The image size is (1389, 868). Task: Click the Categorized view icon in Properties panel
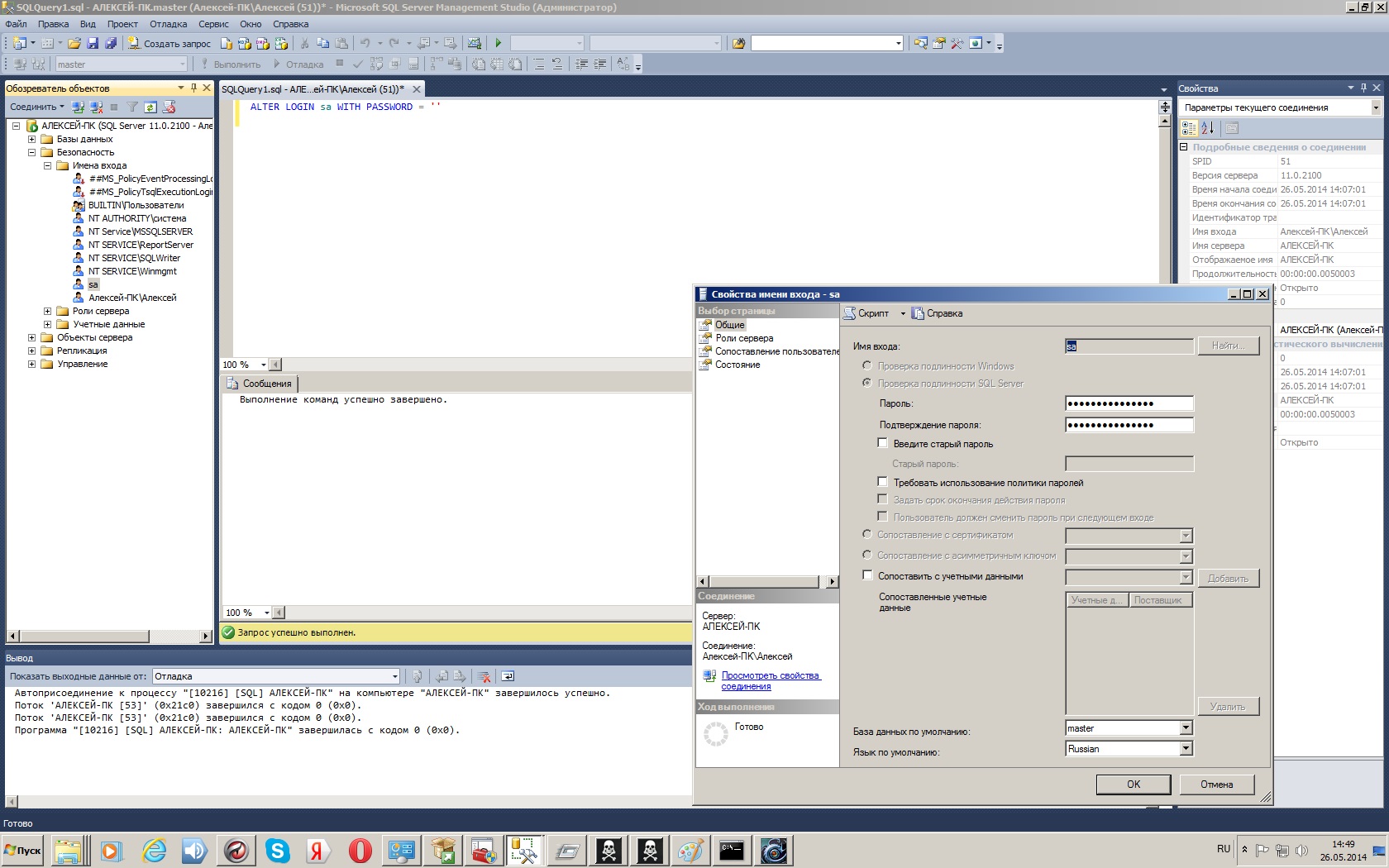[x=1189, y=127]
